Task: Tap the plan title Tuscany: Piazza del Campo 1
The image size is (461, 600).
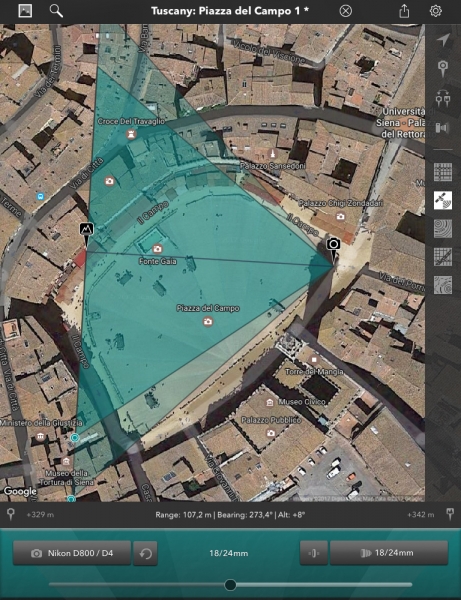Action: coord(230,11)
